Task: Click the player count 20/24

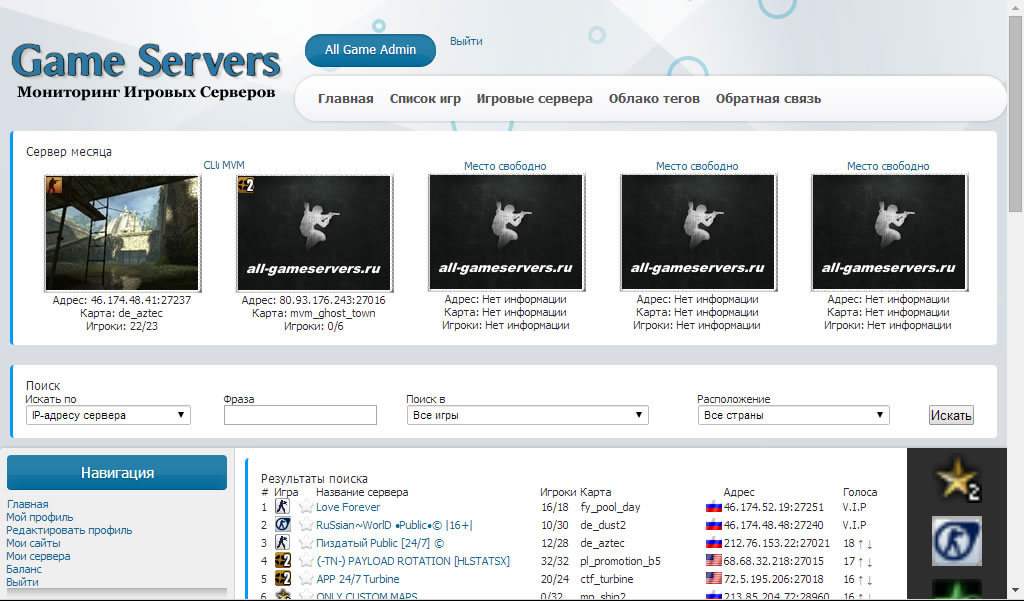Action: (554, 579)
